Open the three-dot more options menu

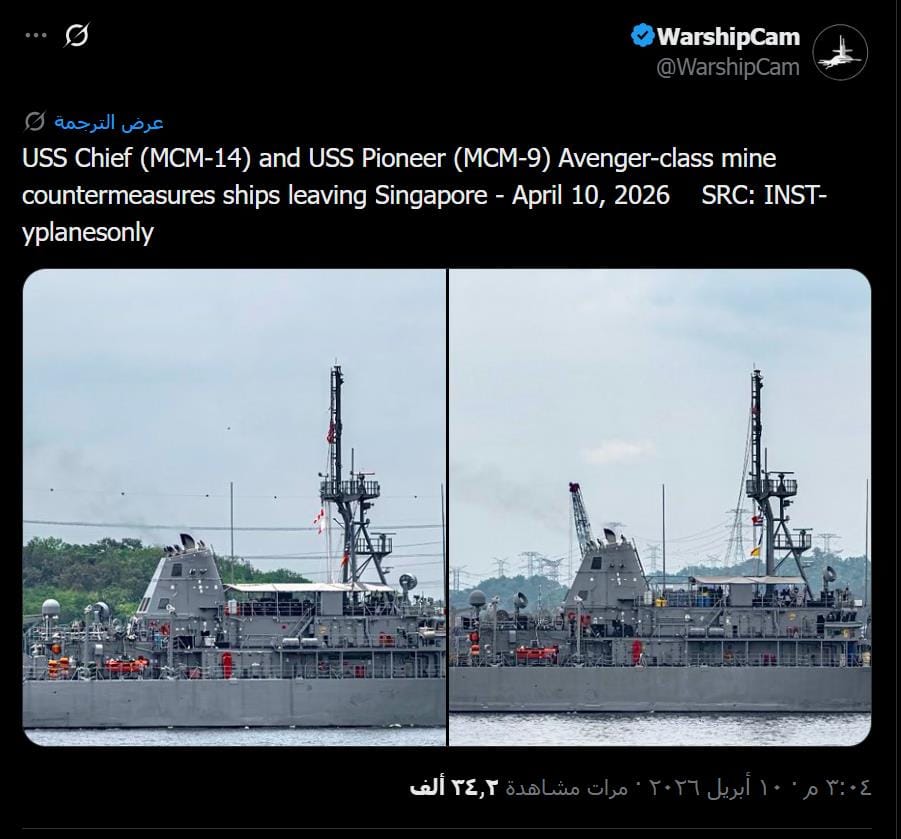pos(36,36)
